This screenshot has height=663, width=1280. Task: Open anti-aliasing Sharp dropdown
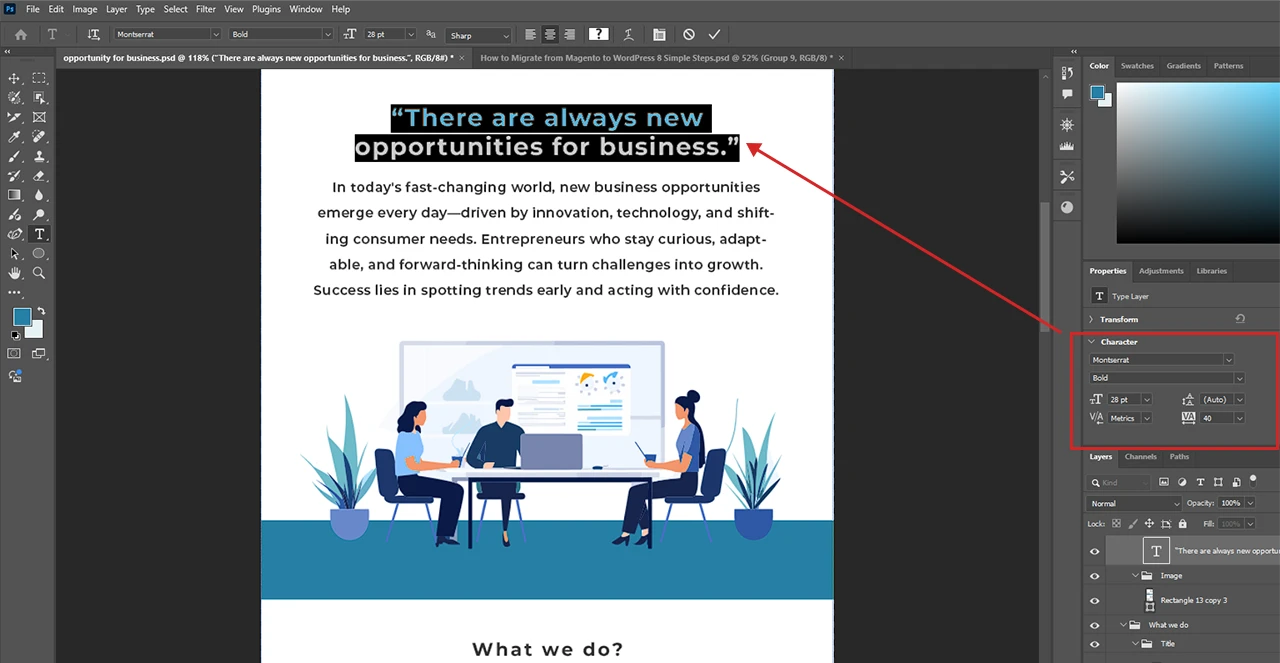coord(479,35)
